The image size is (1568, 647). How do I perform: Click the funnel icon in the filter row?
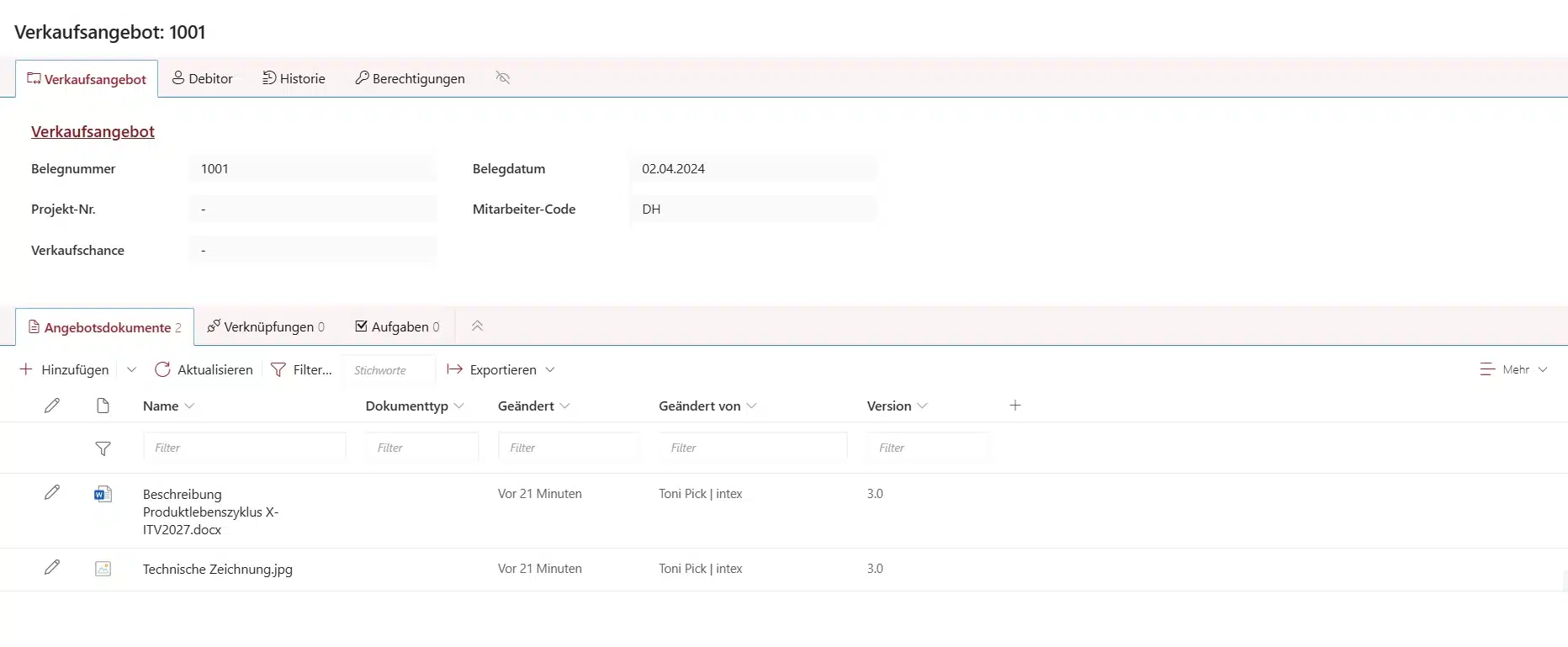103,448
